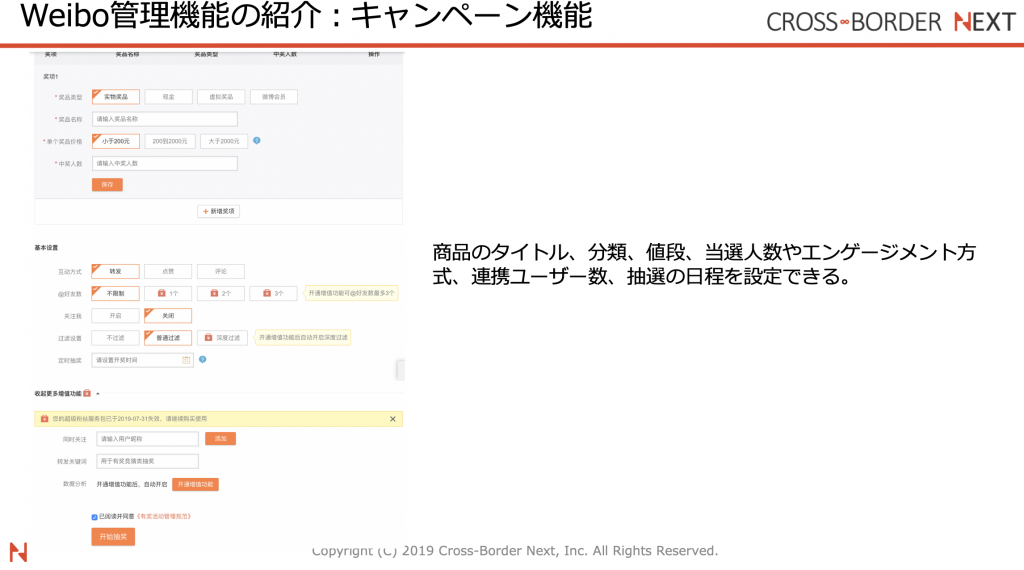
Task: Set 关注我 to 开启
Action: (x=116, y=315)
